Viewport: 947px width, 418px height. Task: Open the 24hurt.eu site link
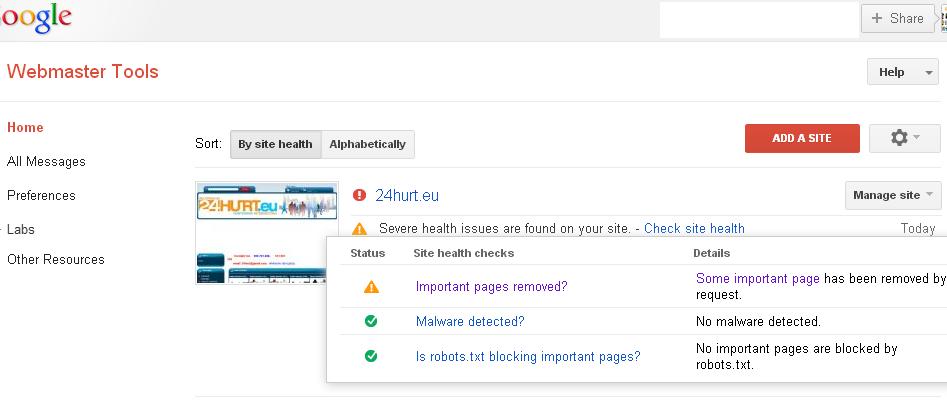tap(407, 196)
